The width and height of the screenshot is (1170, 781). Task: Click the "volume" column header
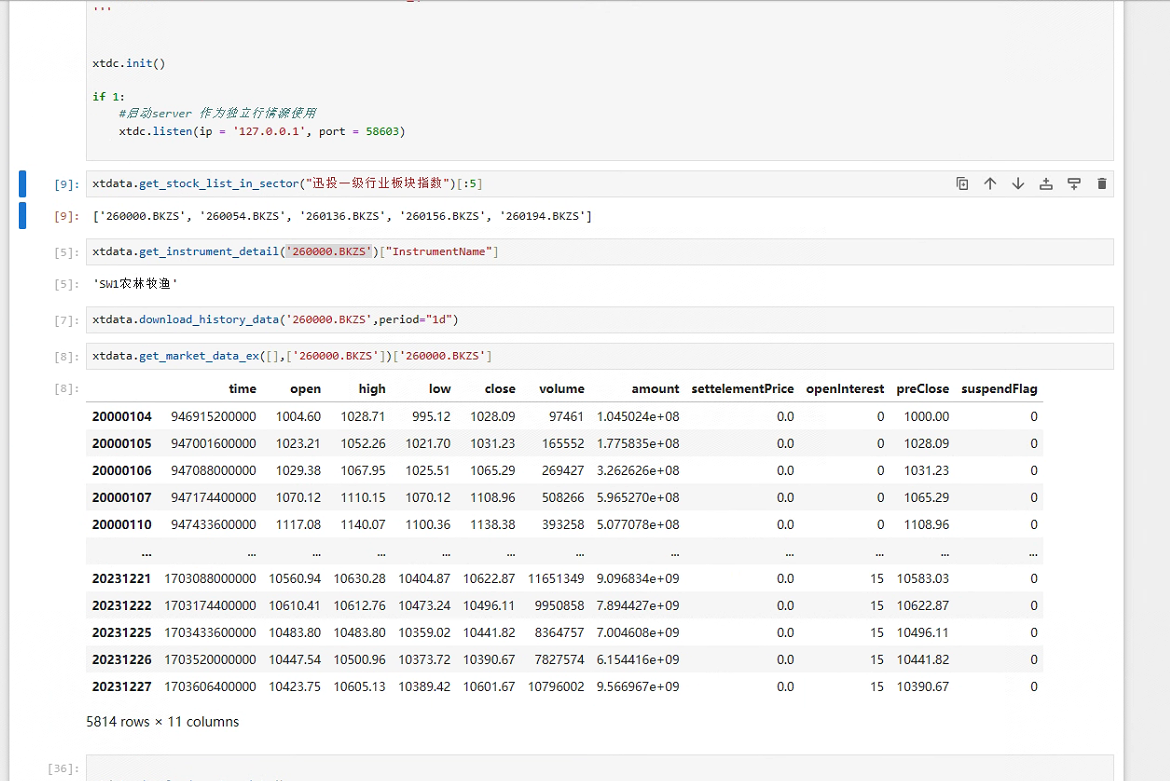tap(562, 389)
